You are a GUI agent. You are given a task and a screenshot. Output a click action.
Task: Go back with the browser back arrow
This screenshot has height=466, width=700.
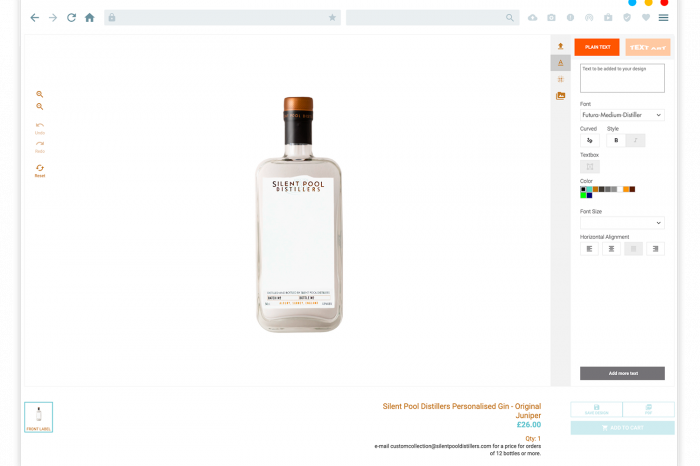34,18
